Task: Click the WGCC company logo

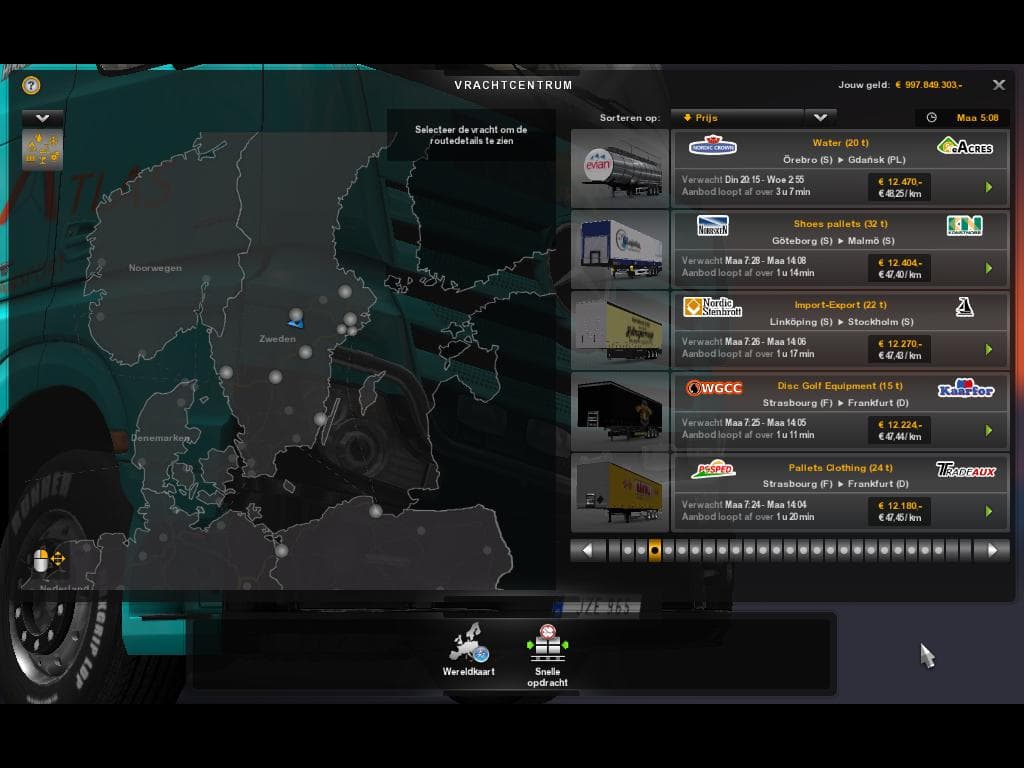Action: click(x=714, y=388)
